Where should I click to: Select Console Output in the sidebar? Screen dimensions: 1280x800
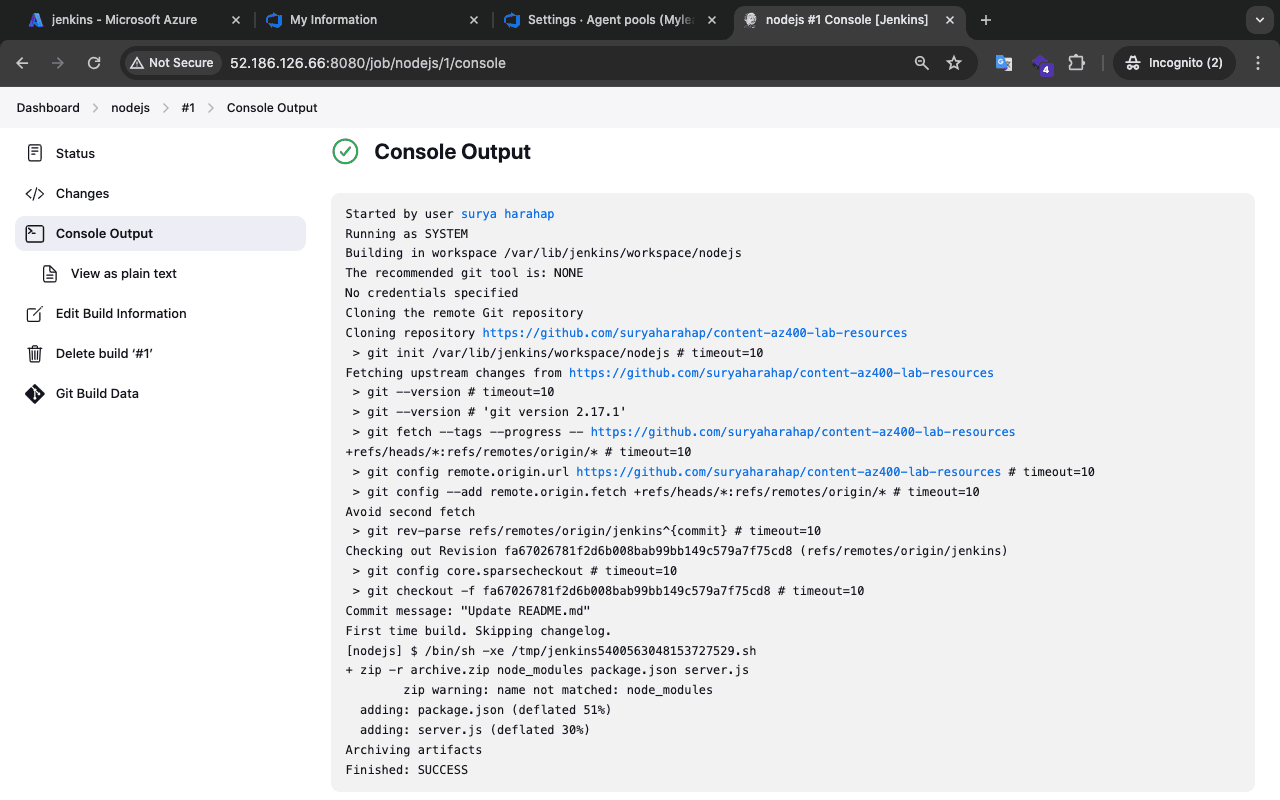pos(160,233)
